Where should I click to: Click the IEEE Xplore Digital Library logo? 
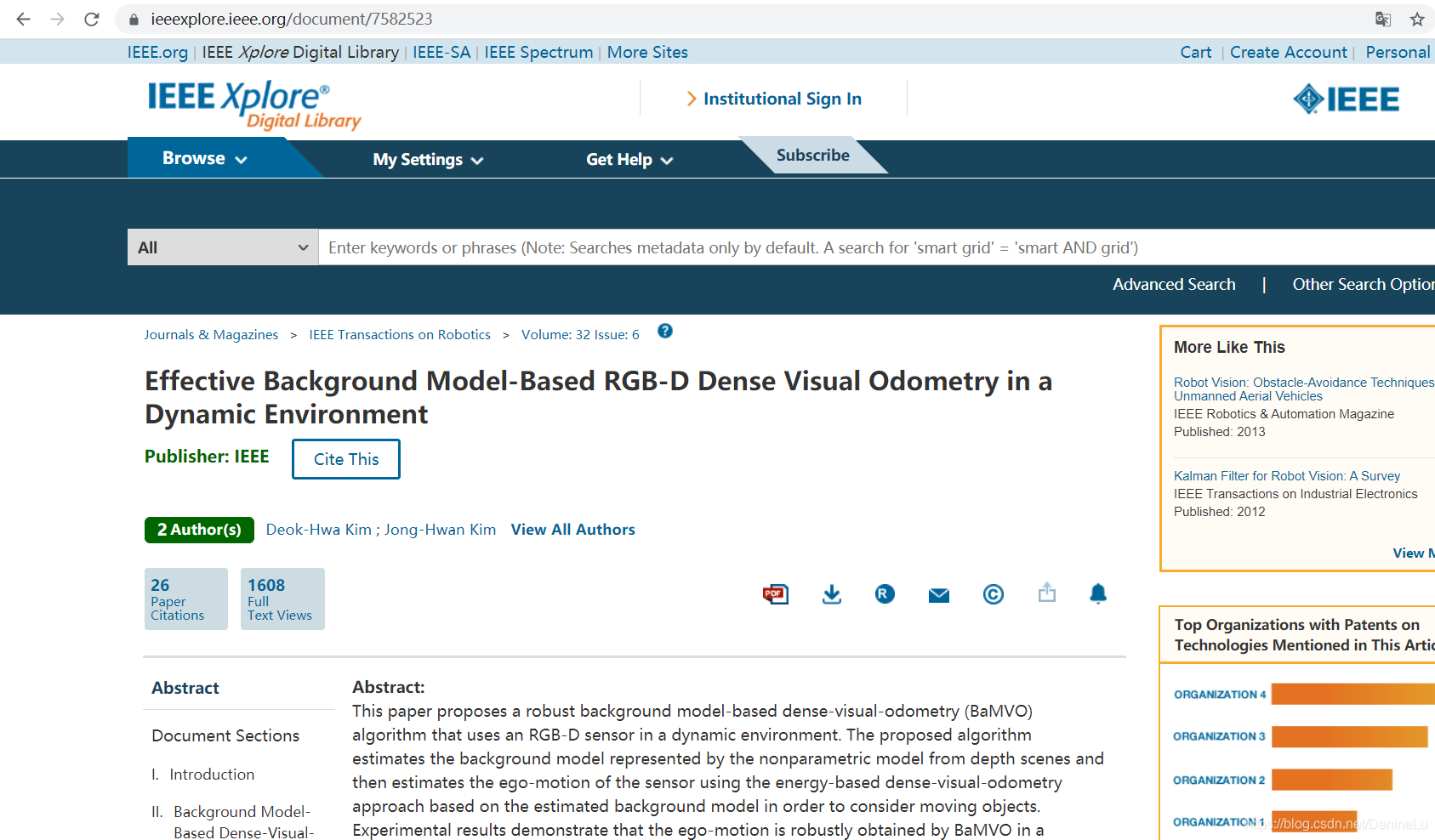pos(253,105)
